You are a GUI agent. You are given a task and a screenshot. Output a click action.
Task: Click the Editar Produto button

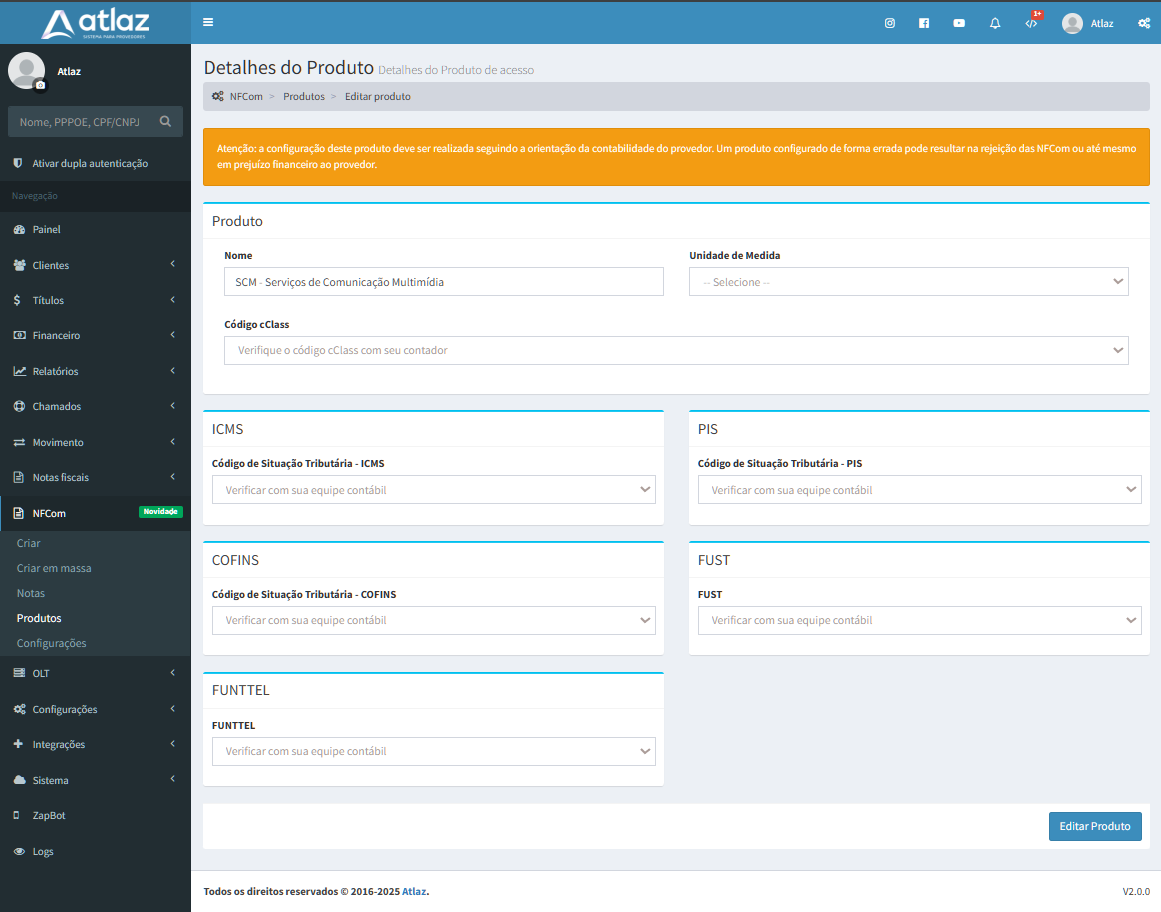(1094, 826)
